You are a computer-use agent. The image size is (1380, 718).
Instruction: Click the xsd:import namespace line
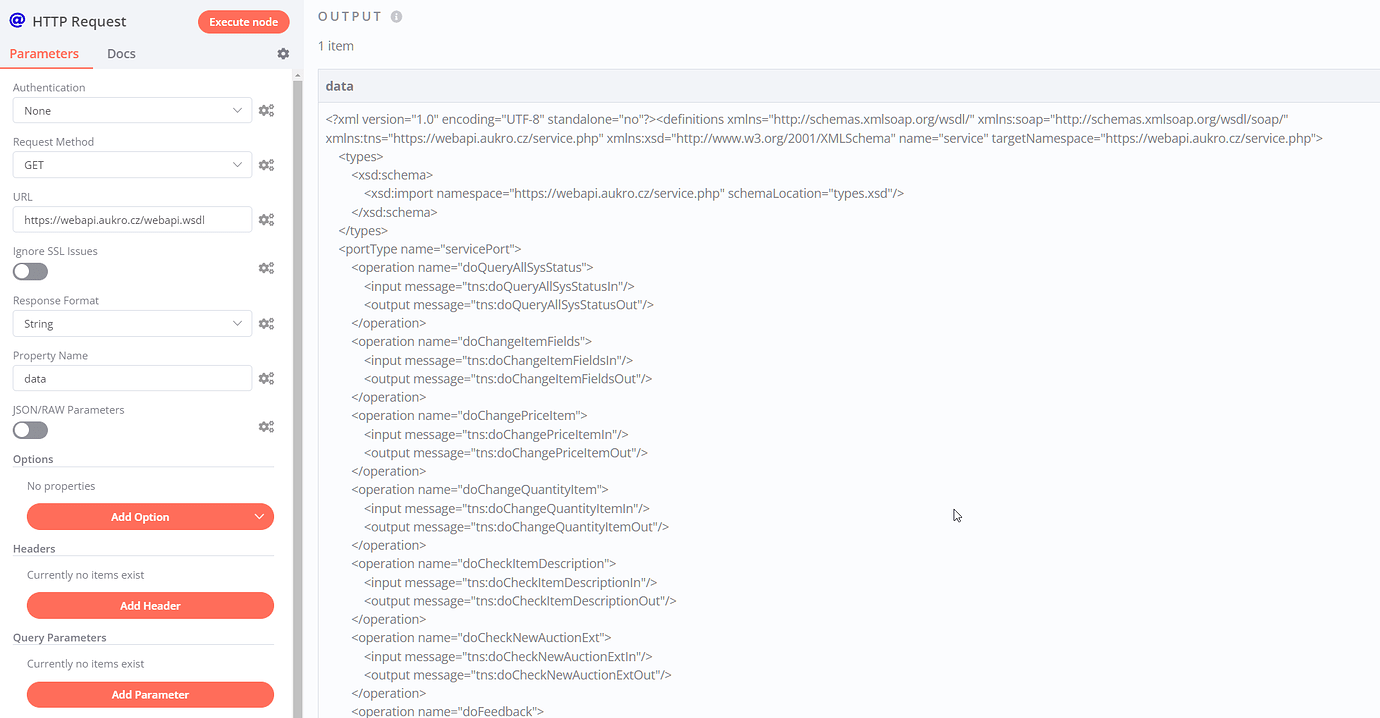(634, 193)
